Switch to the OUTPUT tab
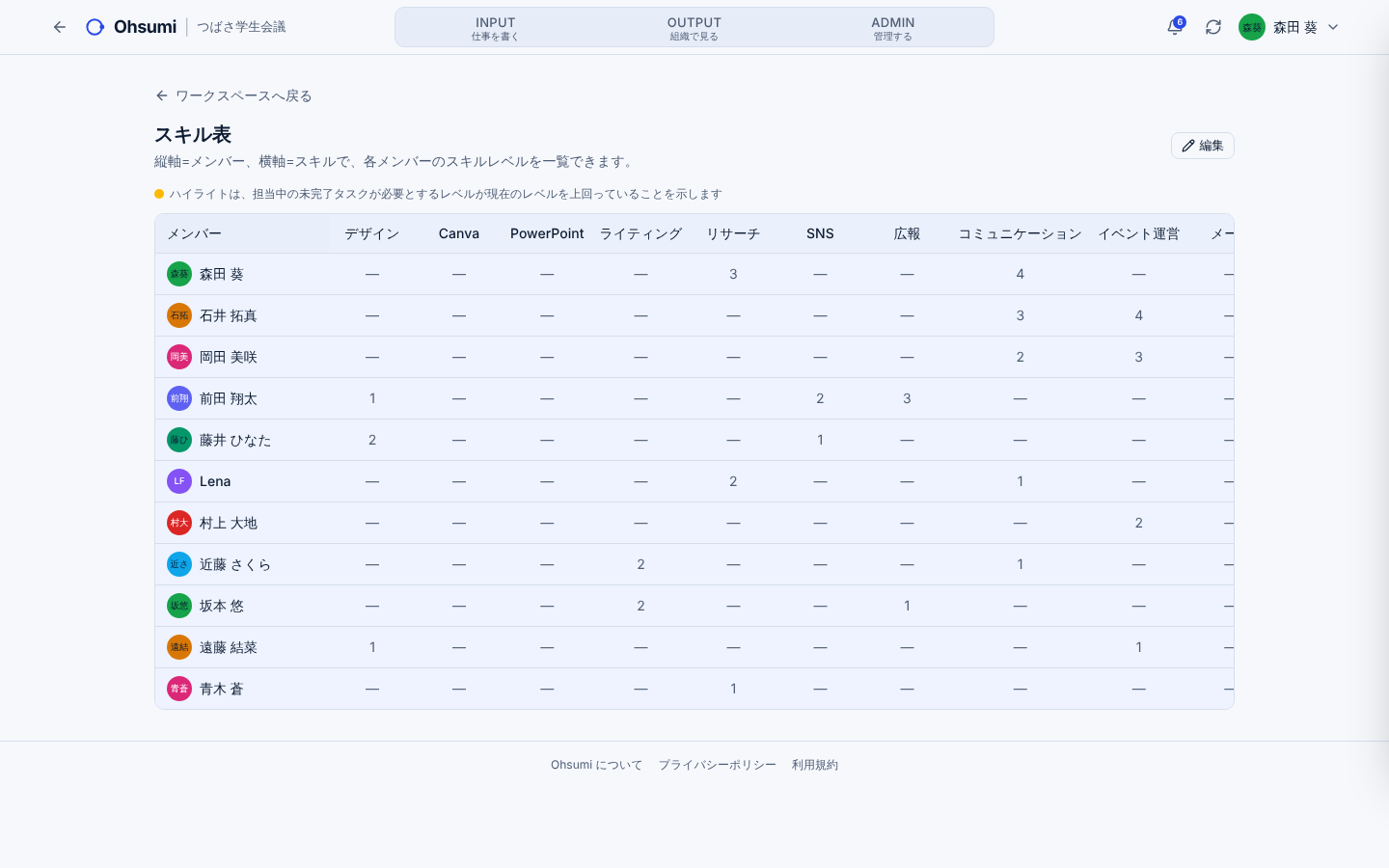This screenshot has width=1389, height=868. [694, 28]
